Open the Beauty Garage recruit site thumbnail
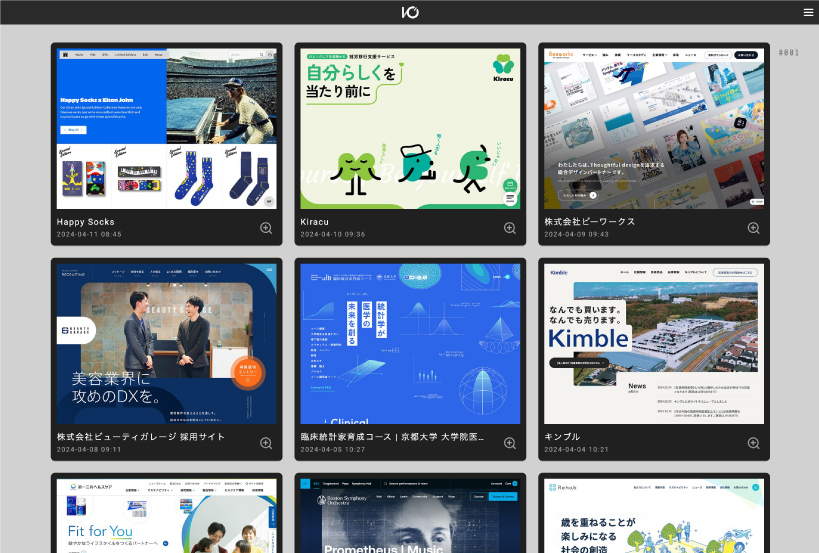The height and width of the screenshot is (553, 819). pos(167,344)
